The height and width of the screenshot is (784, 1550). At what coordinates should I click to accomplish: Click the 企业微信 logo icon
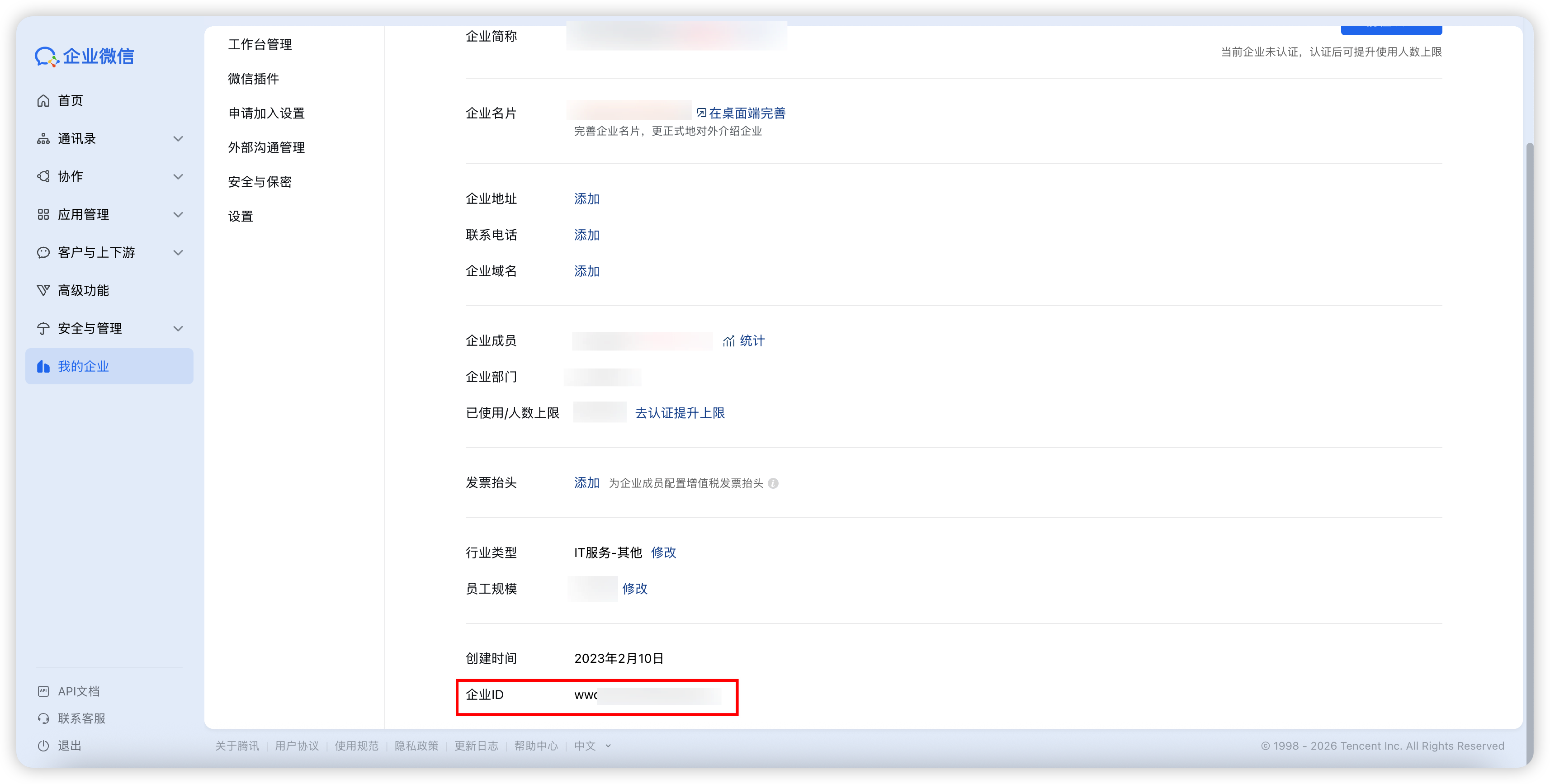(46, 57)
